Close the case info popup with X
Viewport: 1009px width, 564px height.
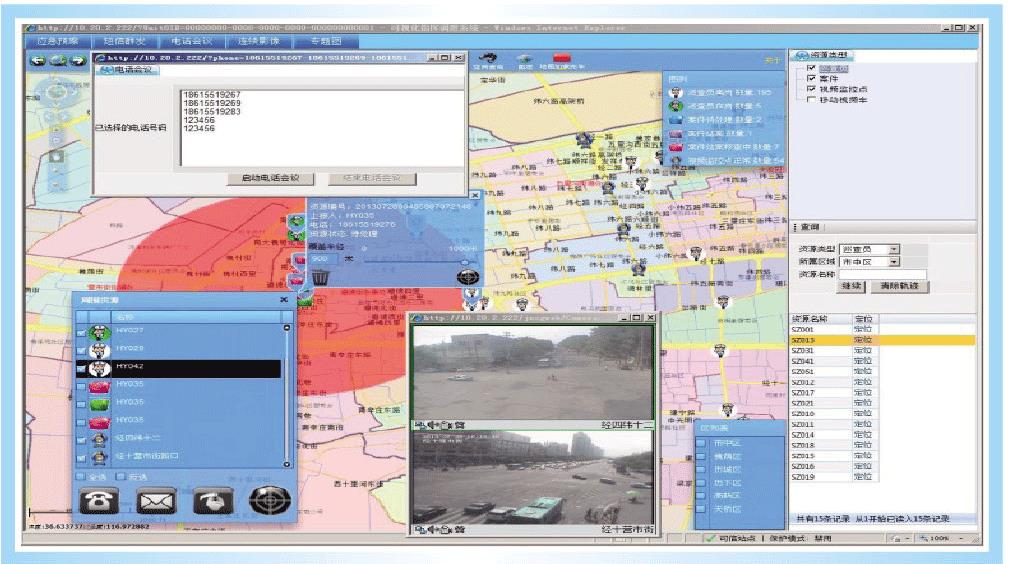tap(475, 195)
